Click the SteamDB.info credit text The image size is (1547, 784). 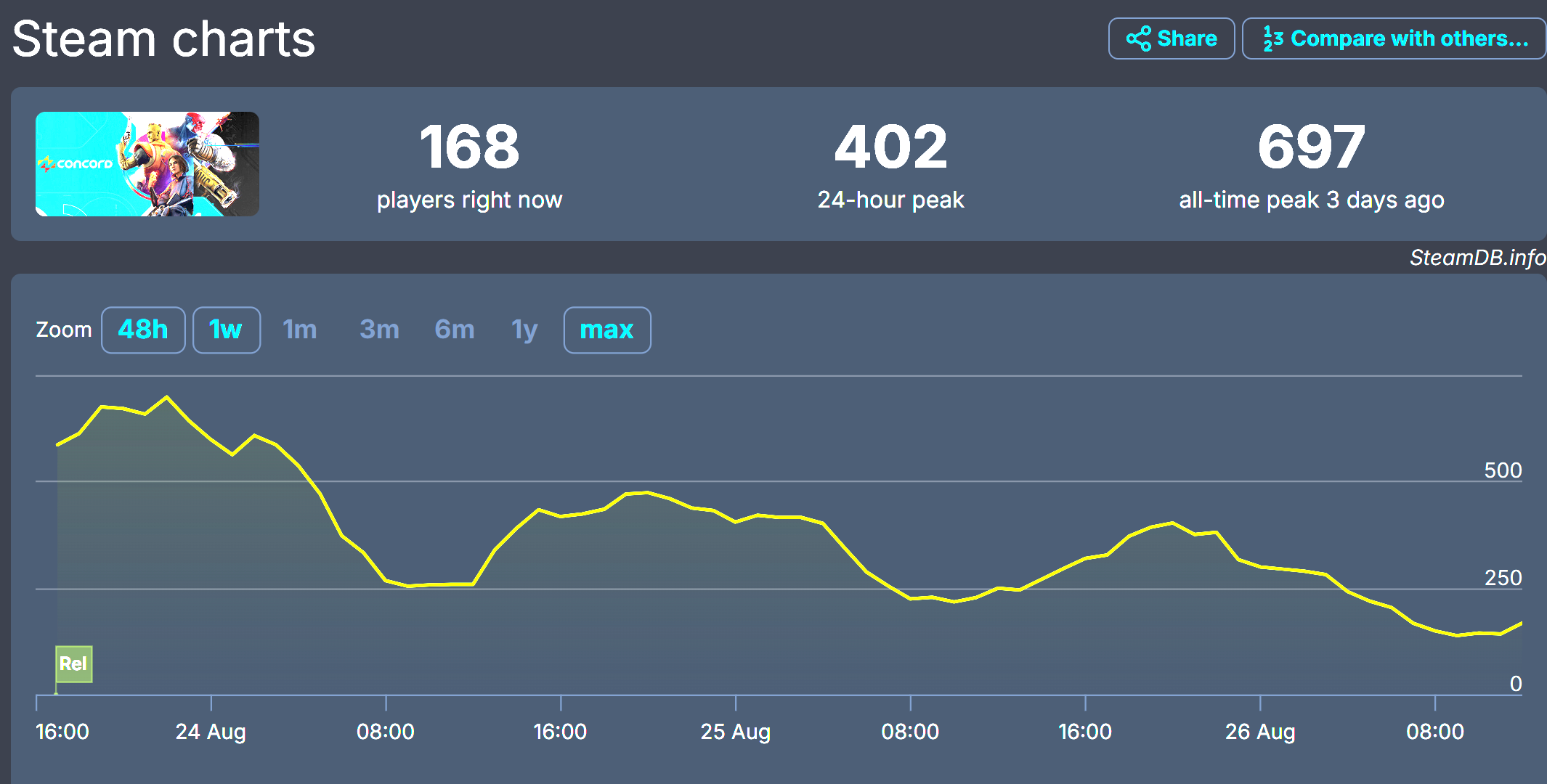(1477, 258)
